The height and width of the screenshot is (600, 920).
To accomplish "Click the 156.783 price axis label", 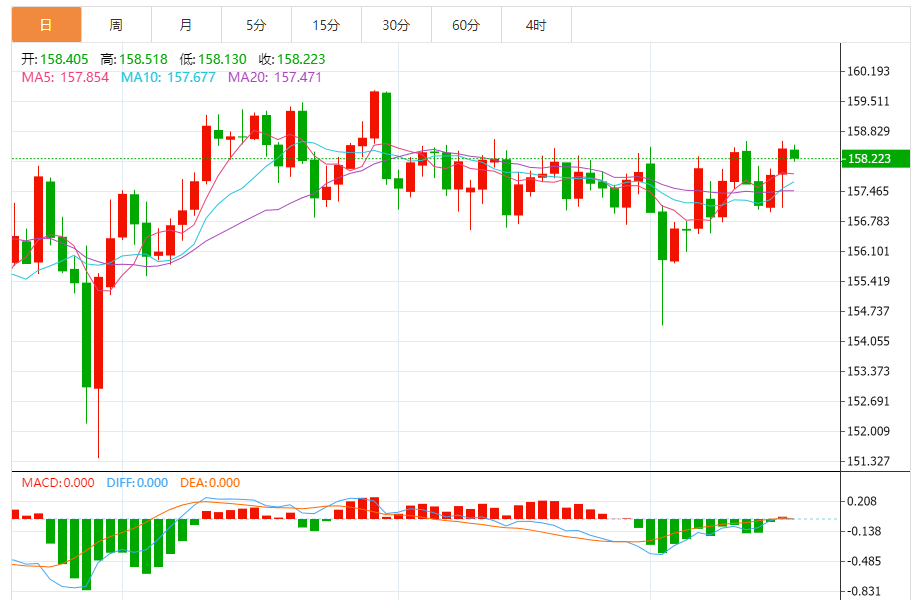I will [x=868, y=221].
